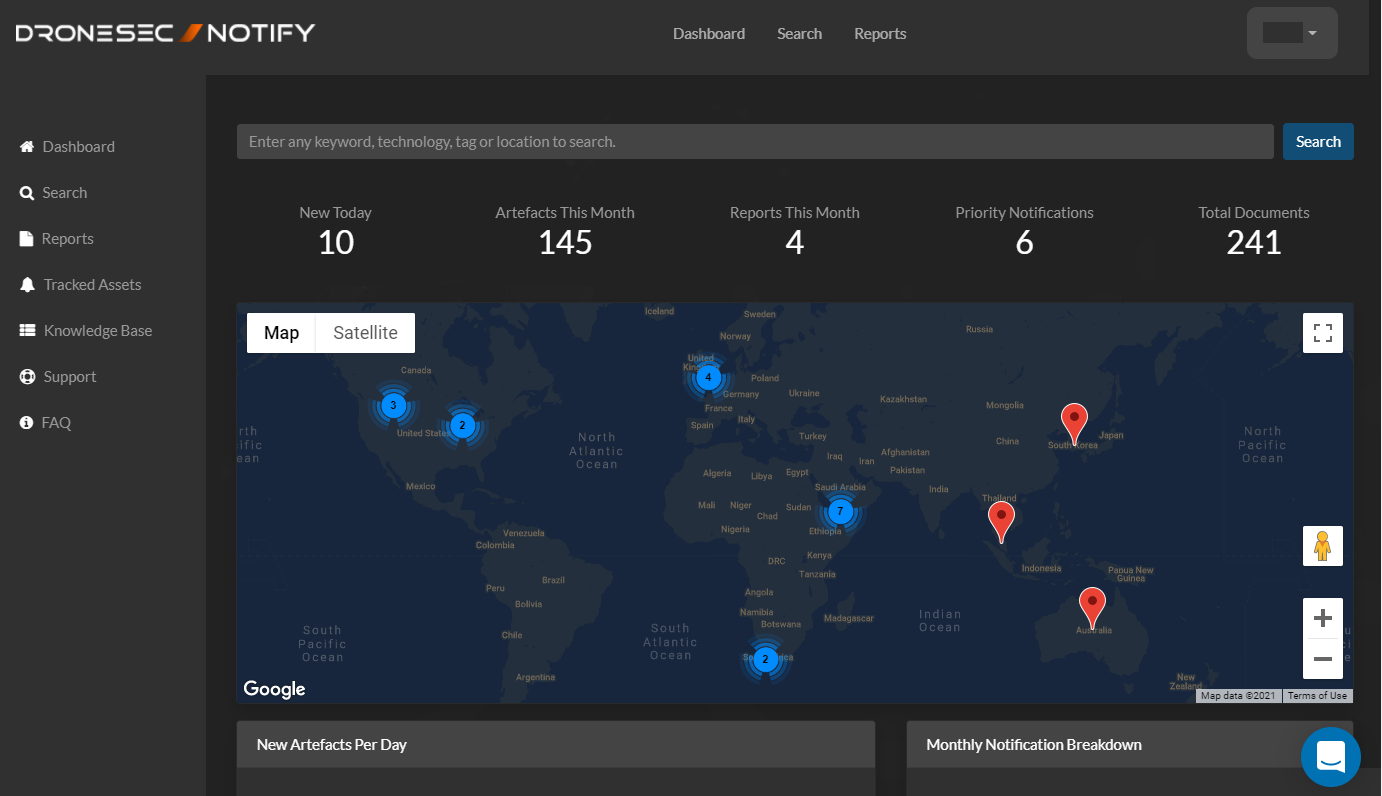Zoom out on the map
This screenshot has width=1382, height=796.
click(1323, 659)
